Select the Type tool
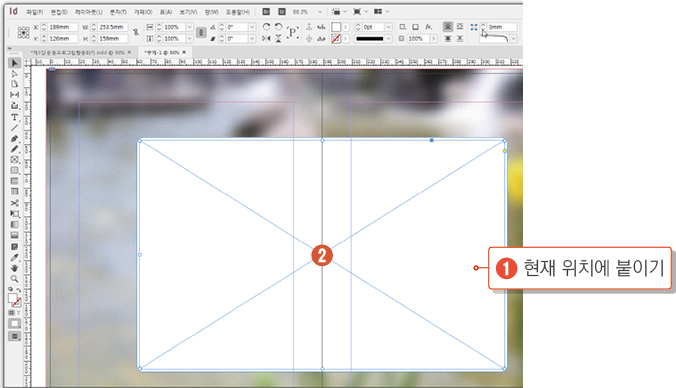Screen dimensions: 676x388 point(14,117)
